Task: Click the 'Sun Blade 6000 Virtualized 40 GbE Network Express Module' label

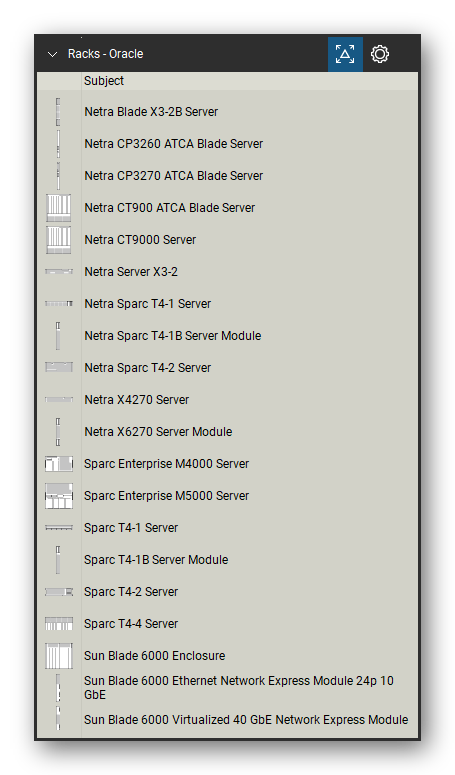Action: coord(246,720)
